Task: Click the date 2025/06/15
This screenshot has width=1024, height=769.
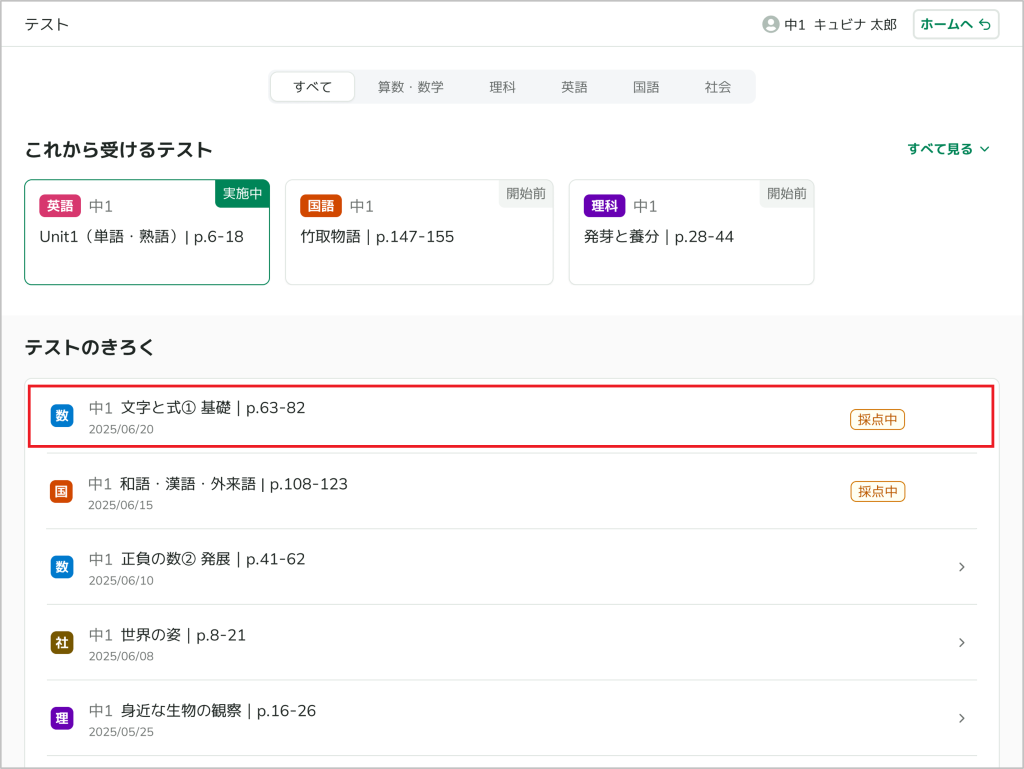Action: tap(120, 505)
